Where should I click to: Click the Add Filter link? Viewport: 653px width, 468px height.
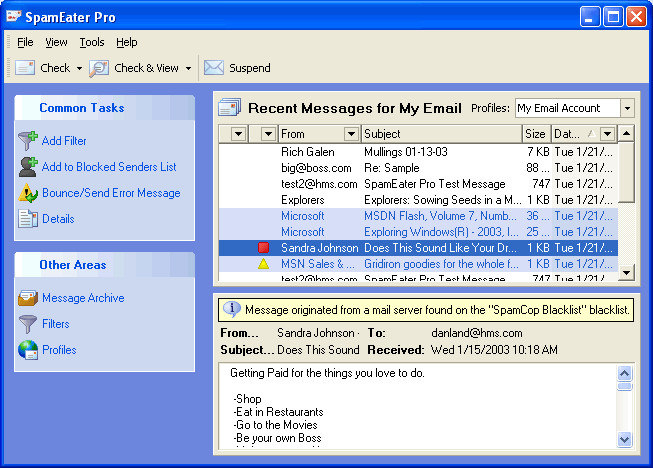[64, 141]
